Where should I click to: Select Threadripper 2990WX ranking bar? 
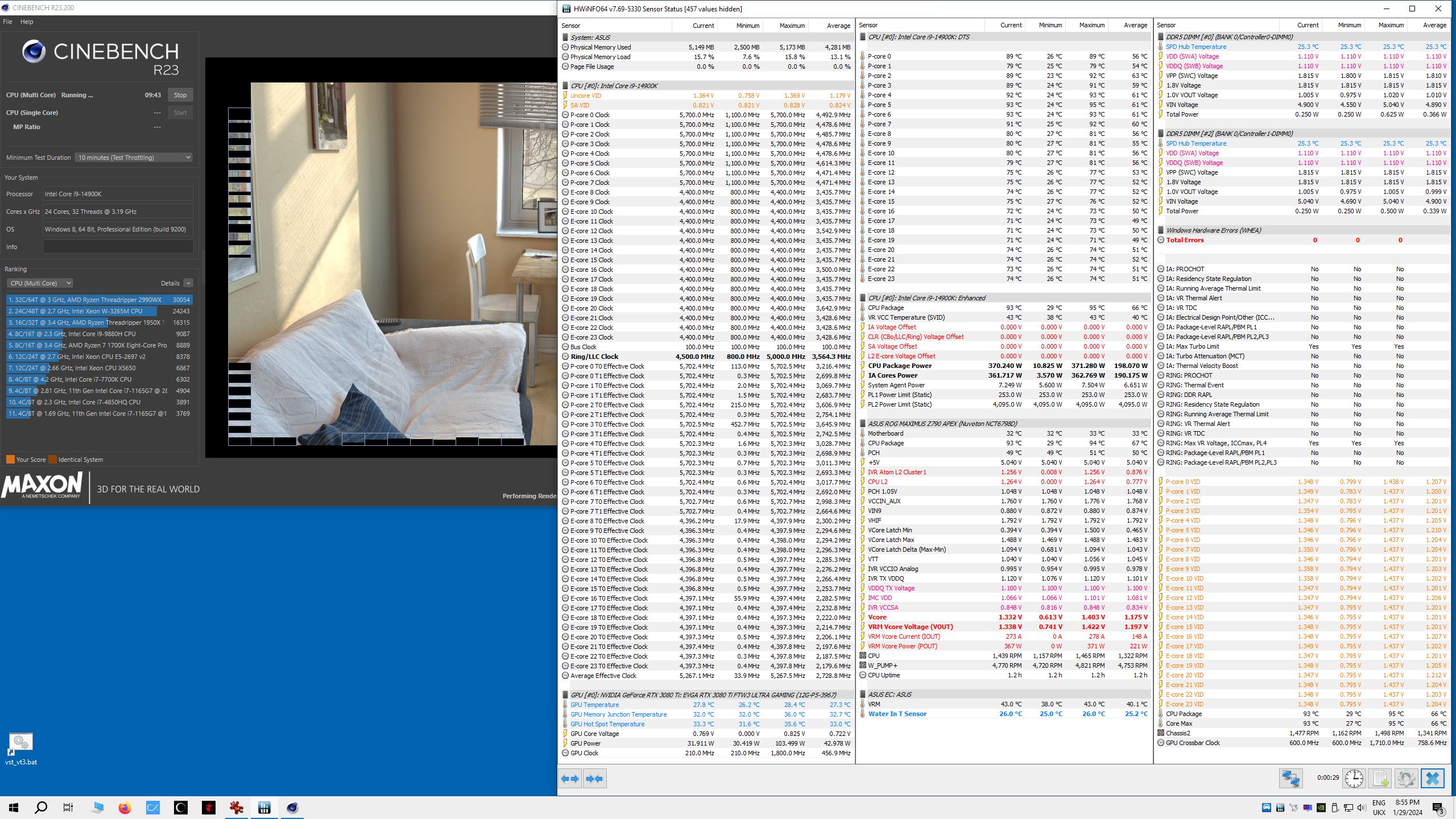click(100, 300)
